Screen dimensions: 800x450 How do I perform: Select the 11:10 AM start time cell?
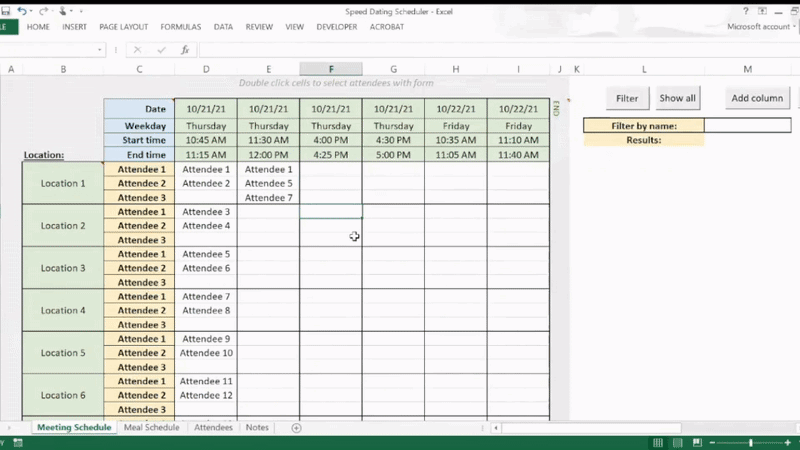tap(518, 140)
